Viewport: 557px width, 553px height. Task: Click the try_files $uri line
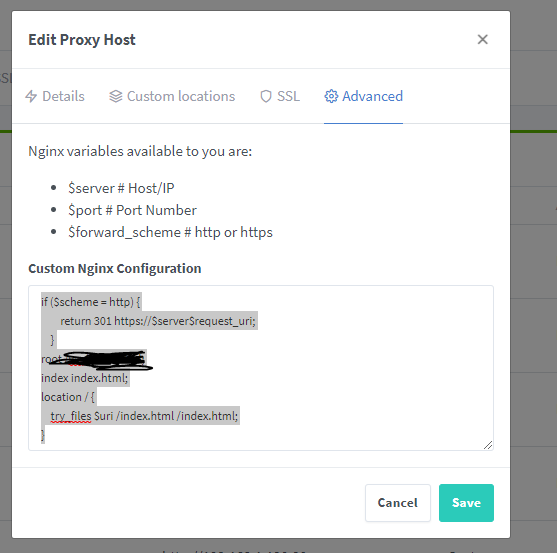(x=144, y=416)
